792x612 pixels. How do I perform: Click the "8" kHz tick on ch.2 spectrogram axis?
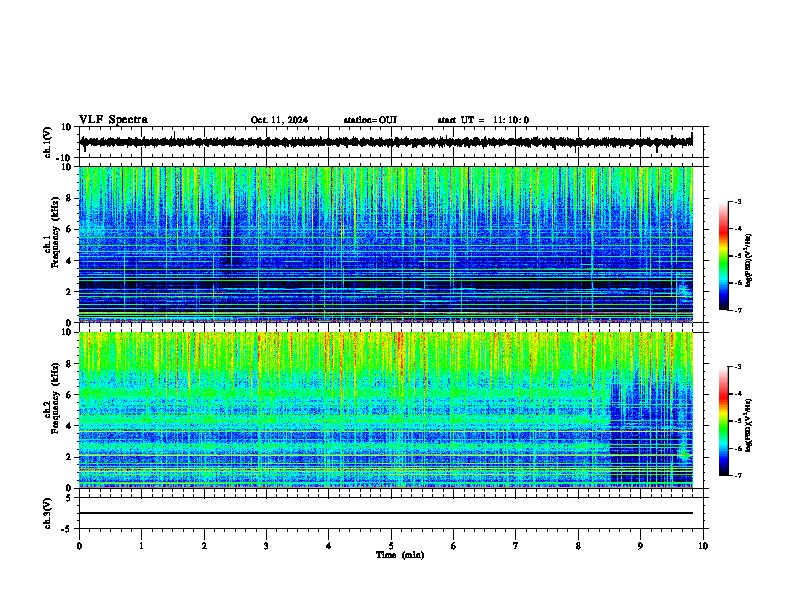click(x=69, y=364)
